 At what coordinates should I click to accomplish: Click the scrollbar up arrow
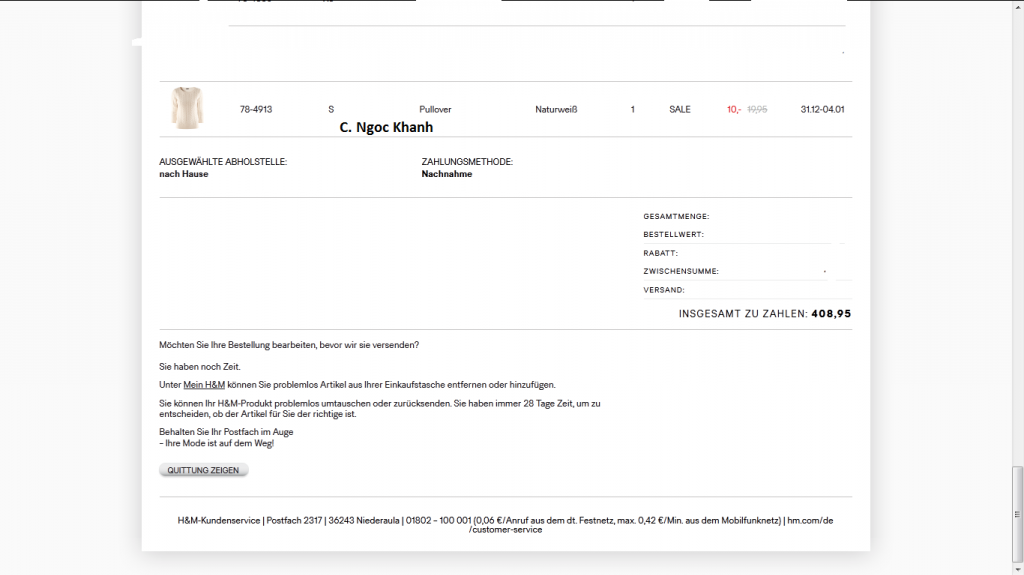point(1017,6)
